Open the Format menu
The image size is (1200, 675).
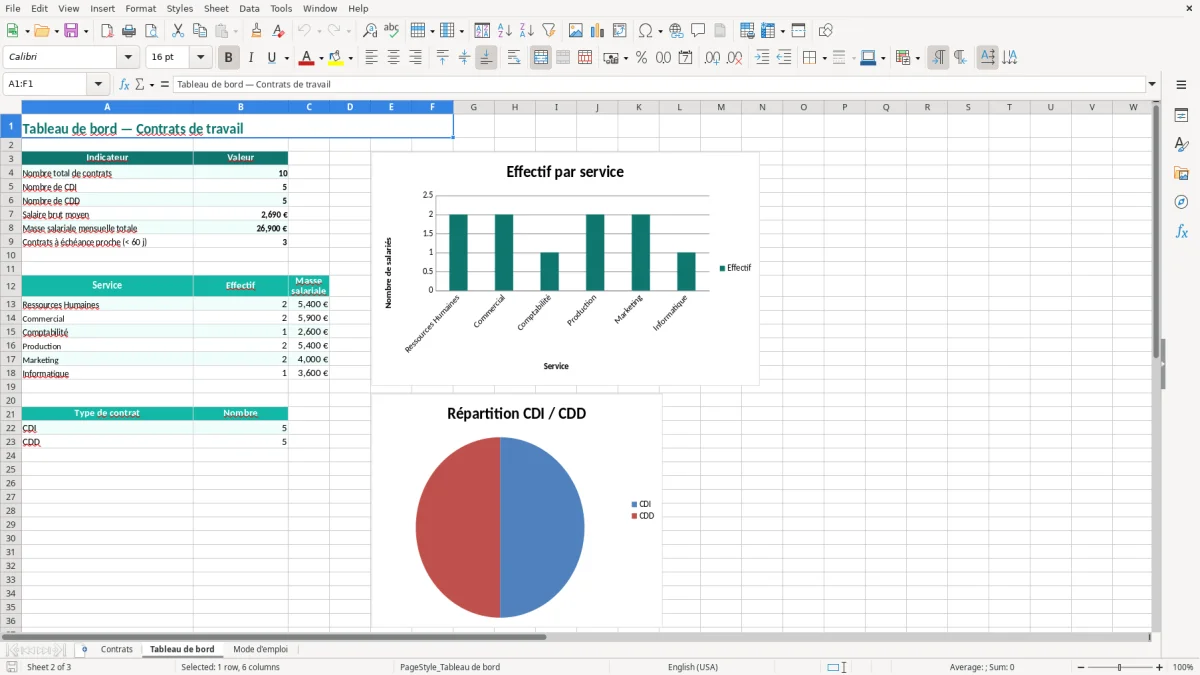click(141, 8)
